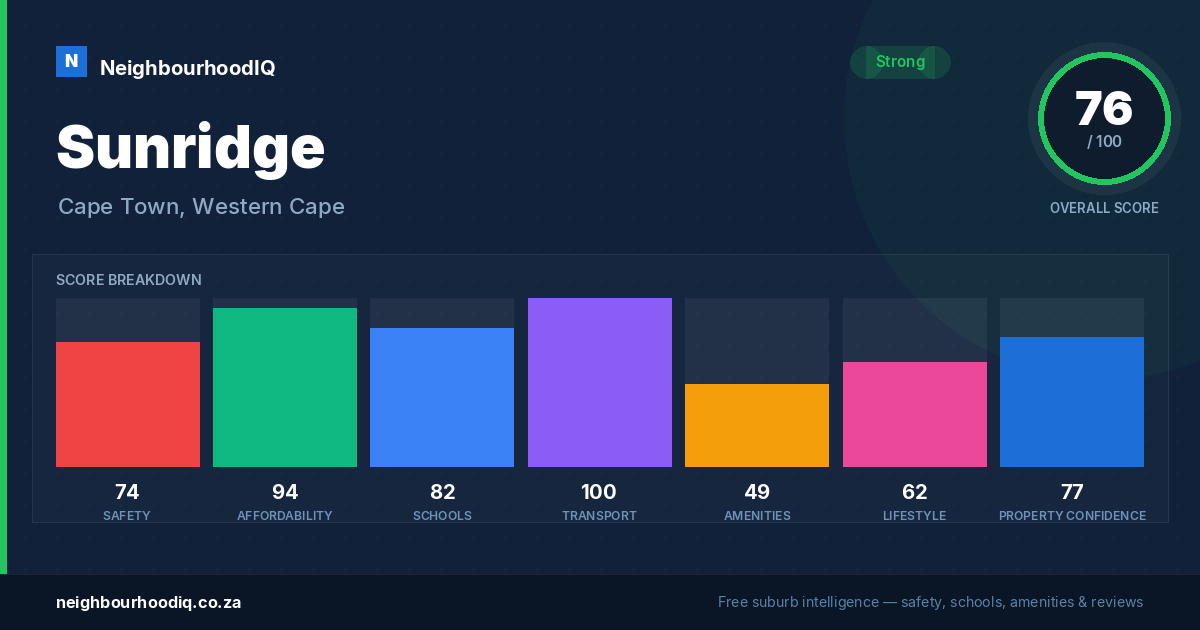Click the Score Breakdown section title
The height and width of the screenshot is (630, 1200).
129,280
